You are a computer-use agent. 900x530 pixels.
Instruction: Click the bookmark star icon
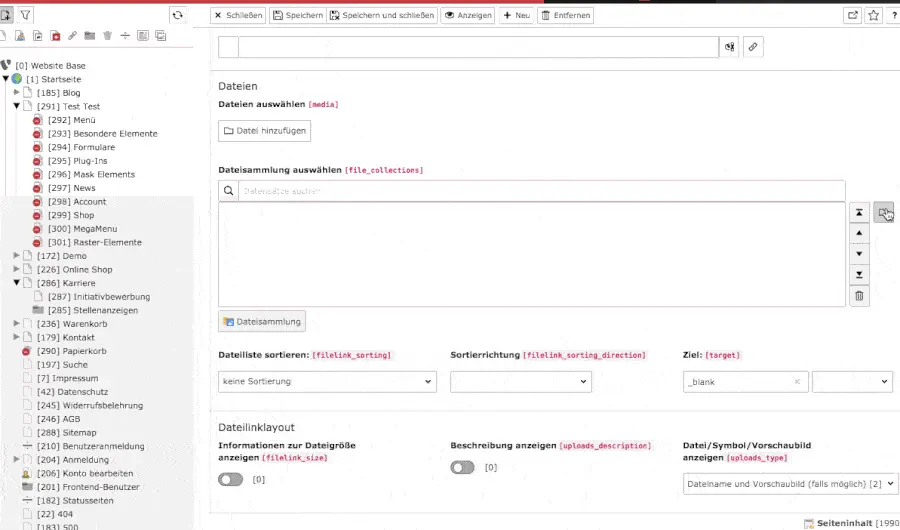[x=873, y=15]
